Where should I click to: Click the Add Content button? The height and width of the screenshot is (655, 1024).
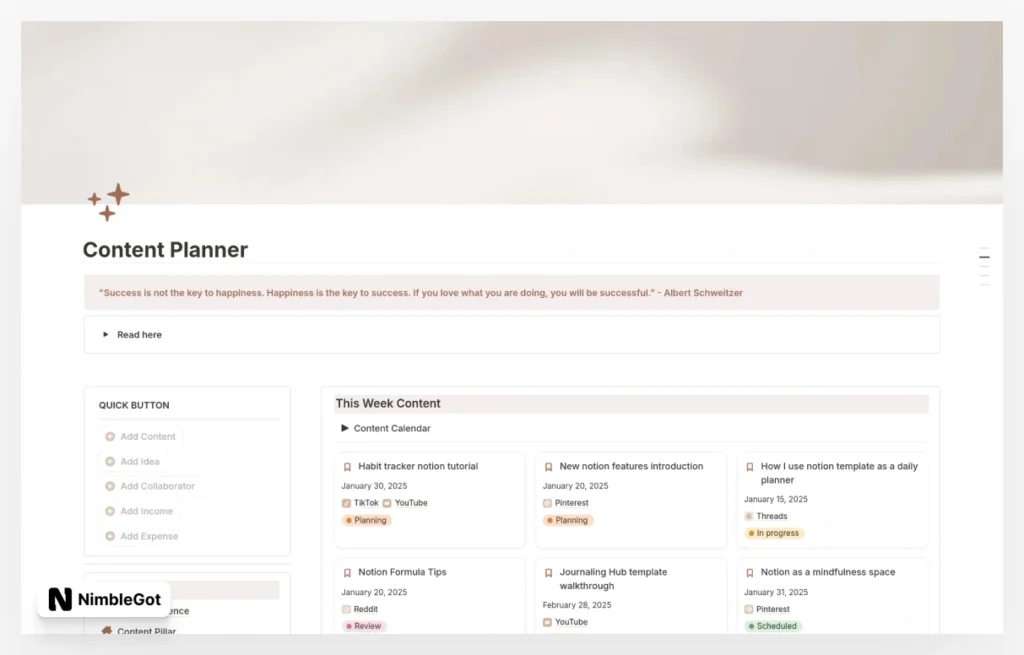(x=140, y=436)
